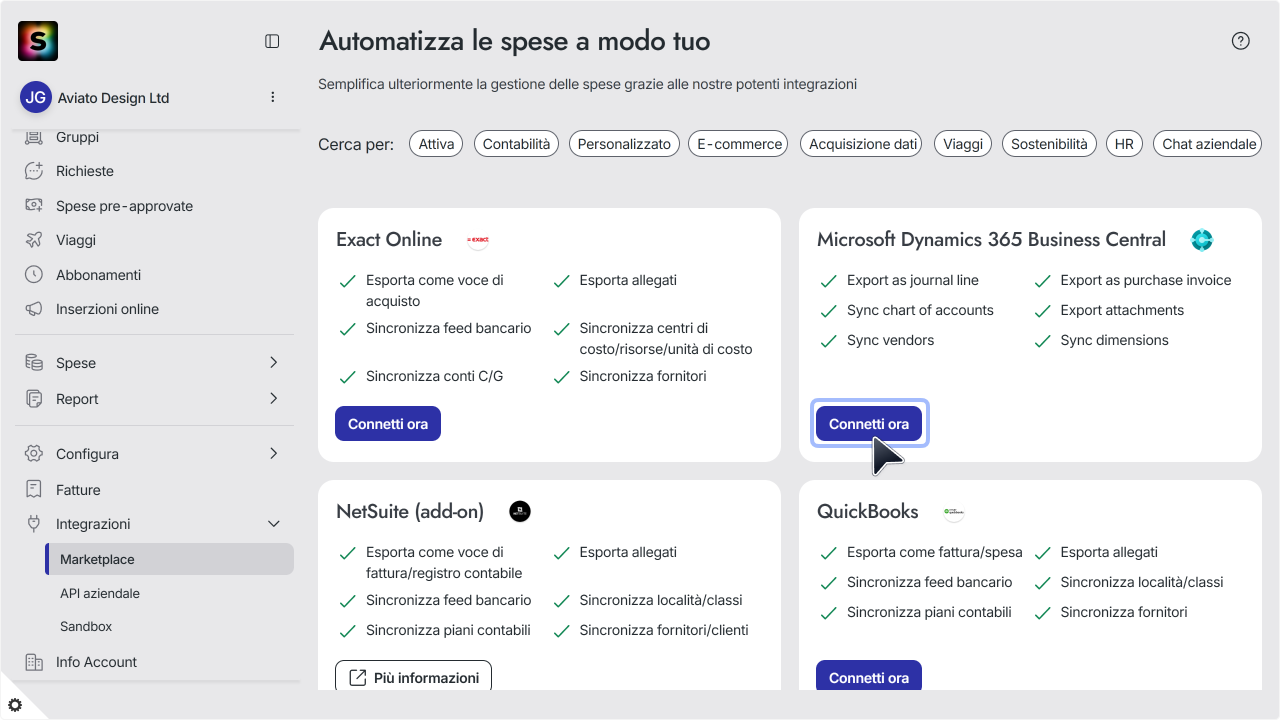The image size is (1280, 720).
Task: Click the Aviato Design Ltd account name
Action: 113,98
